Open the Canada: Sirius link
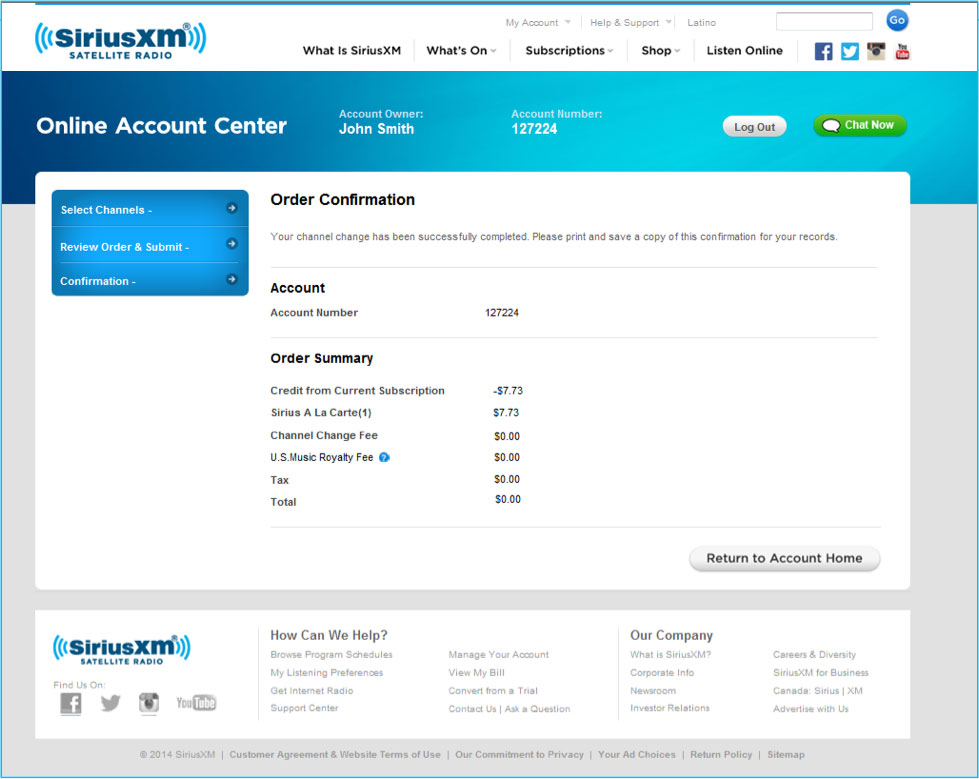 pos(806,691)
